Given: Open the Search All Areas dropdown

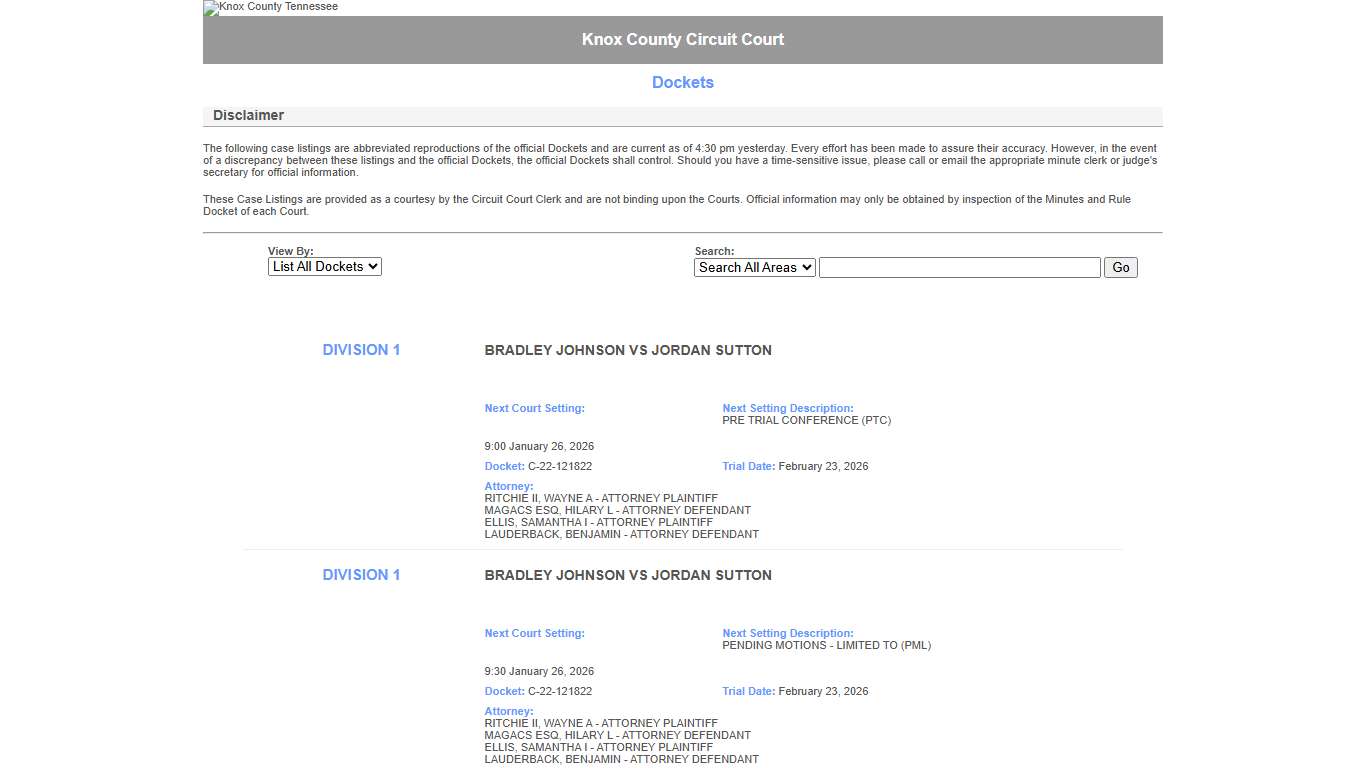Looking at the screenshot, I should click(754, 267).
